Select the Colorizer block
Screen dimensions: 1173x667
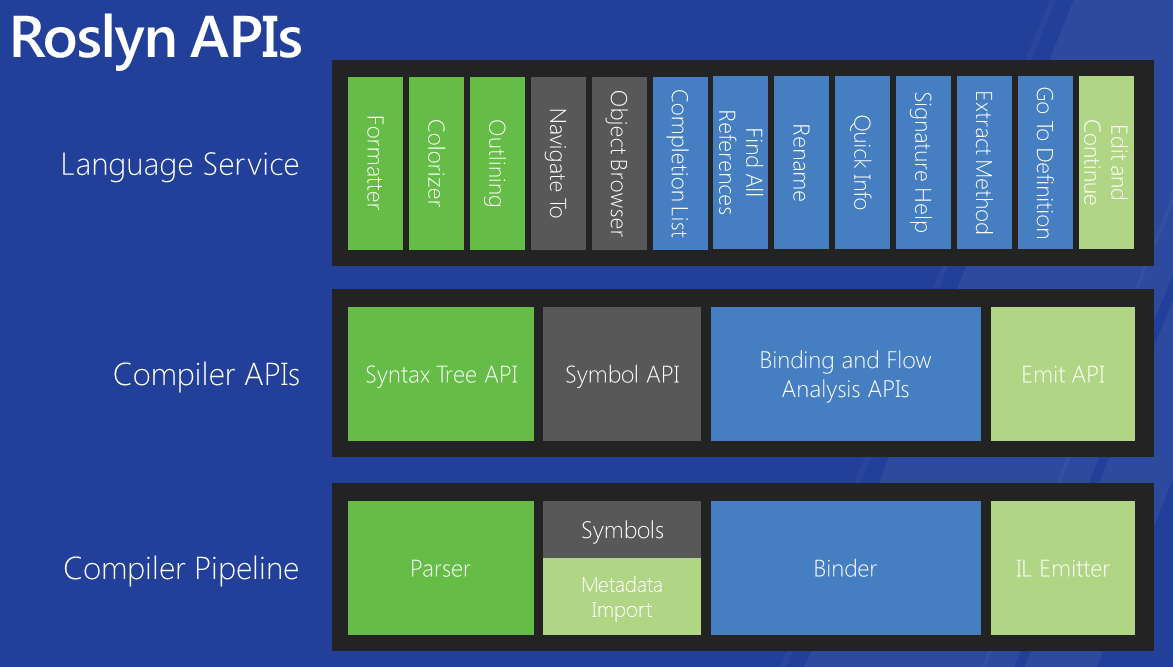coord(436,163)
